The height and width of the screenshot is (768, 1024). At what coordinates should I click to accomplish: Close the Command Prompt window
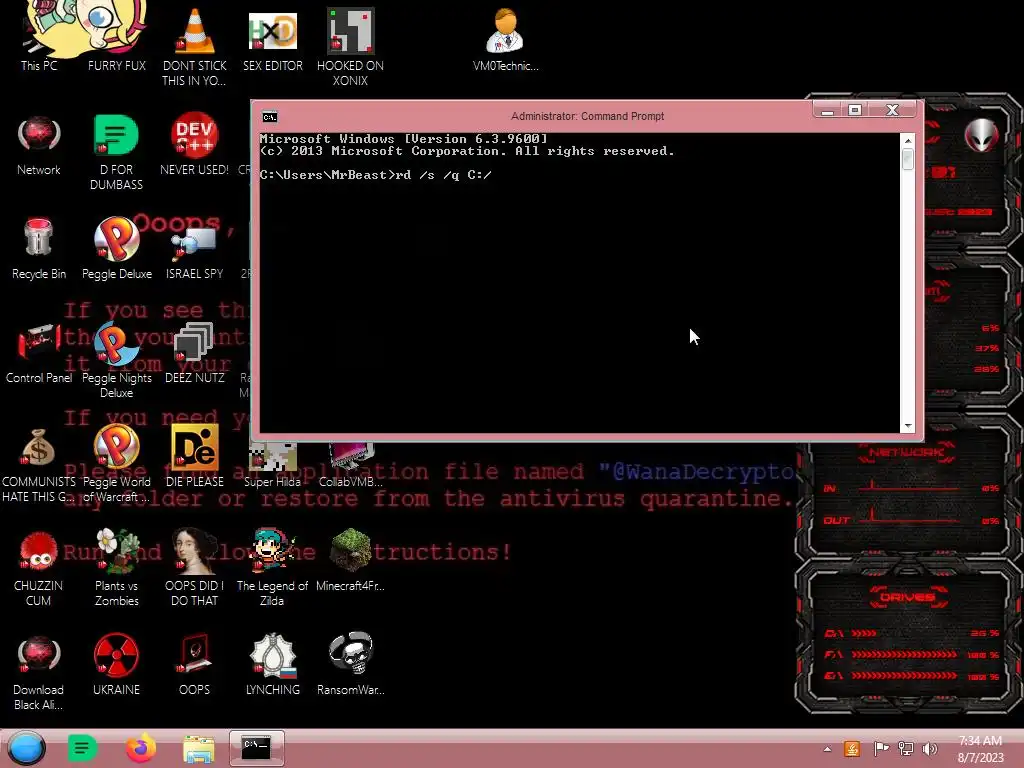pyautogui.click(x=893, y=110)
